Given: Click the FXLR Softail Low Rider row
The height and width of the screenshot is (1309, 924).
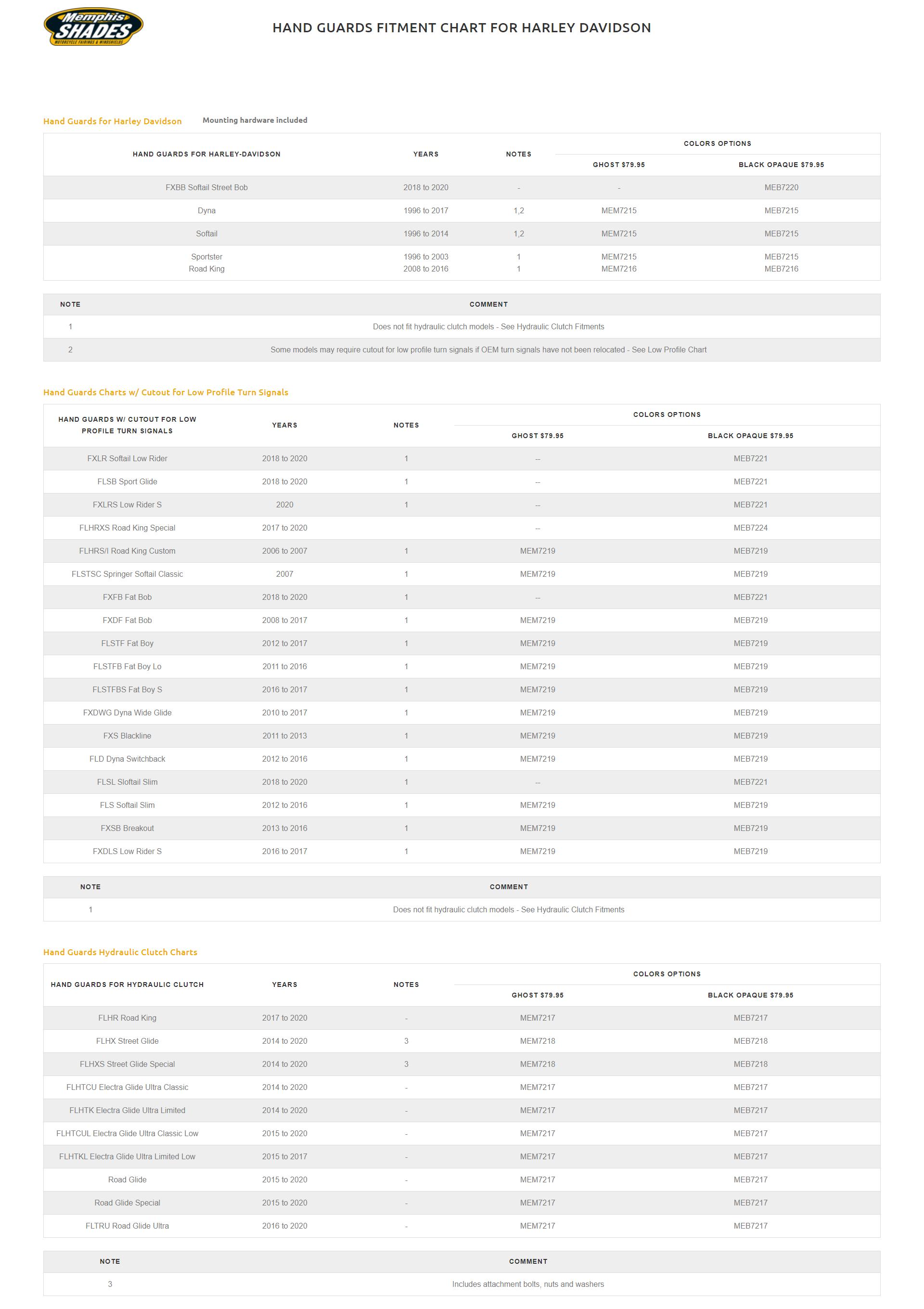Looking at the screenshot, I should point(127,459).
